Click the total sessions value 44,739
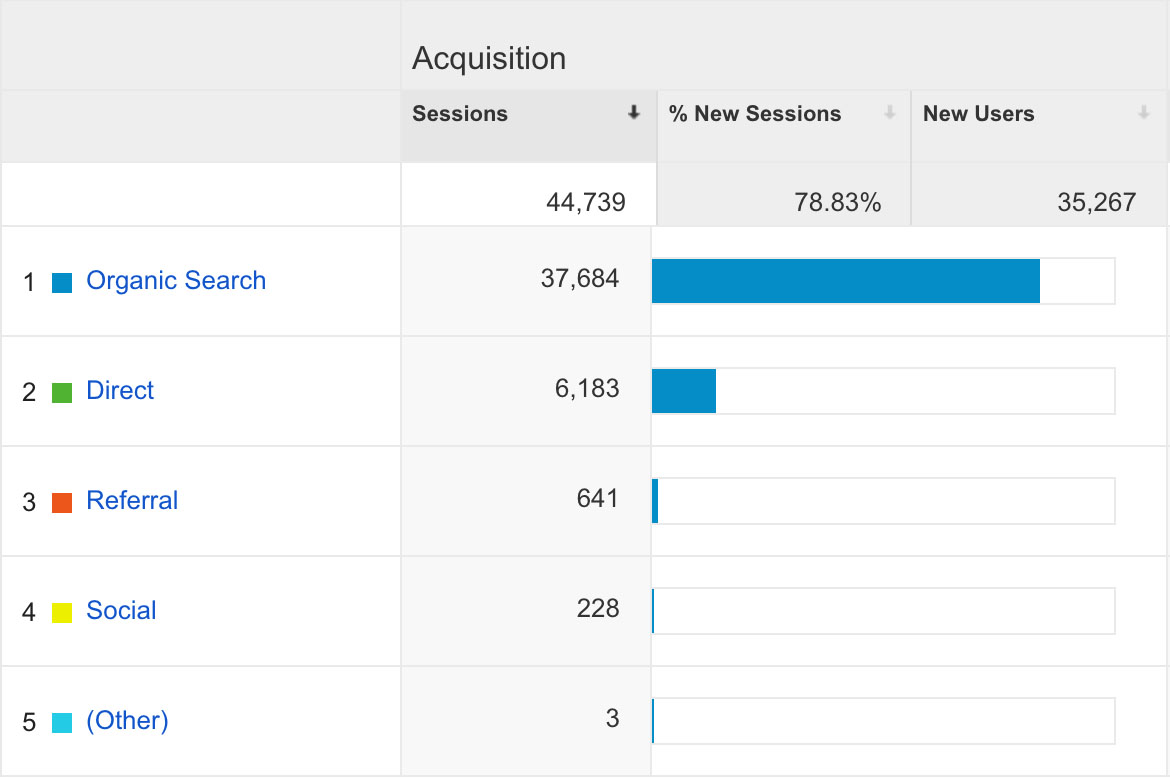This screenshot has height=778, width=1170. (585, 203)
